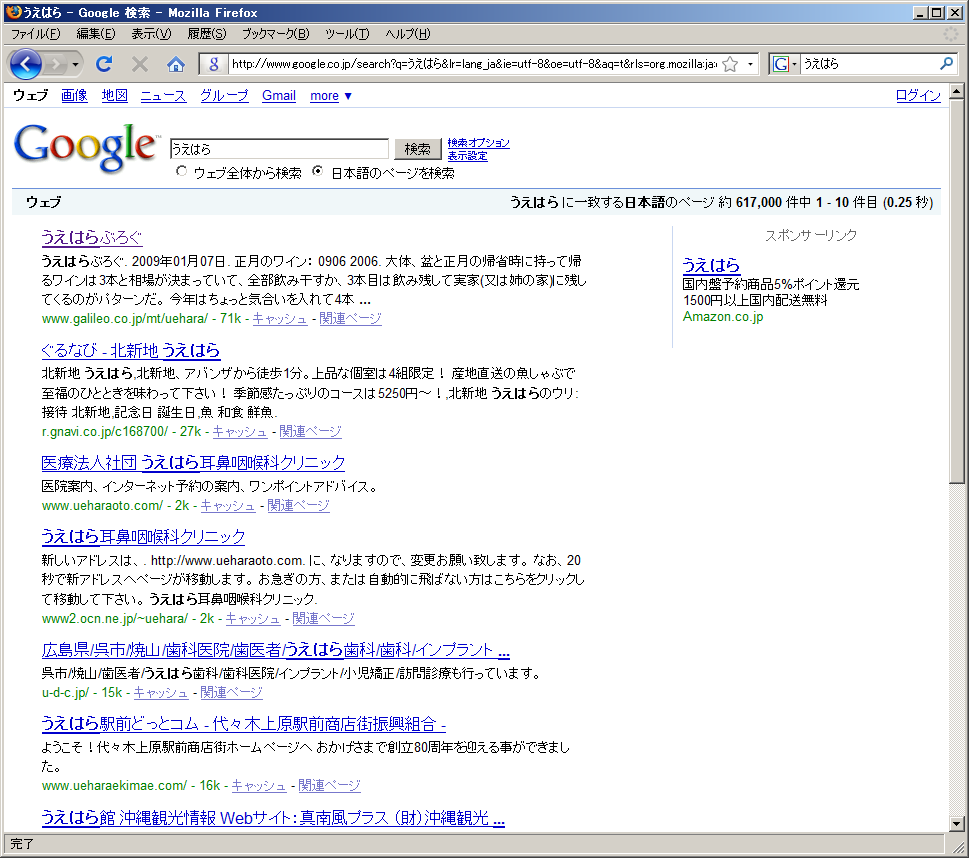Viewport: 969px width, 858px height.
Task: Click the 地図 link in Google navigation
Action: 114,95
